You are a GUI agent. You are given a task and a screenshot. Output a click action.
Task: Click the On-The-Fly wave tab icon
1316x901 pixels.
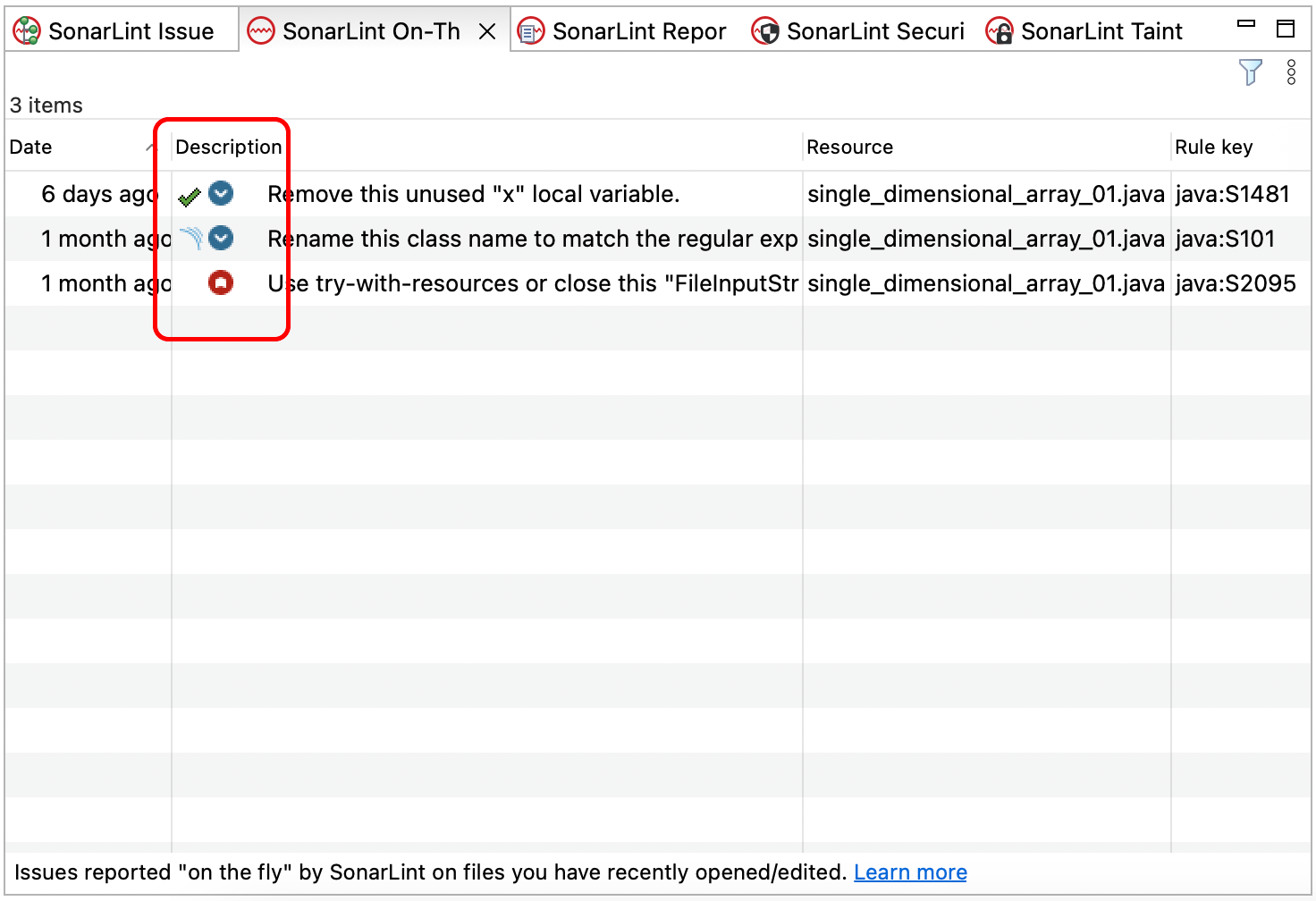coord(261,31)
